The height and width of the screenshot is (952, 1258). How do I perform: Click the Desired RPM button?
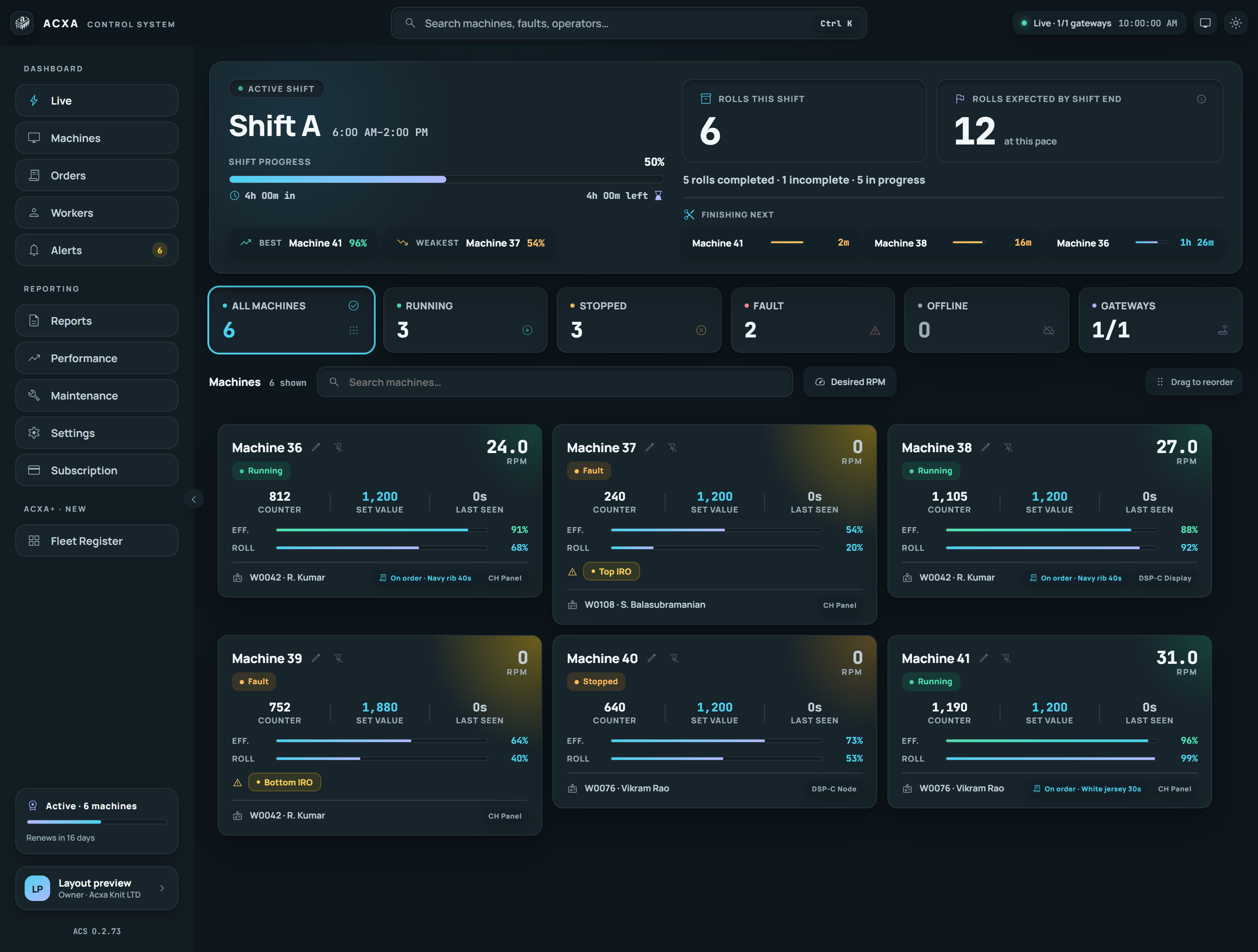(x=850, y=382)
